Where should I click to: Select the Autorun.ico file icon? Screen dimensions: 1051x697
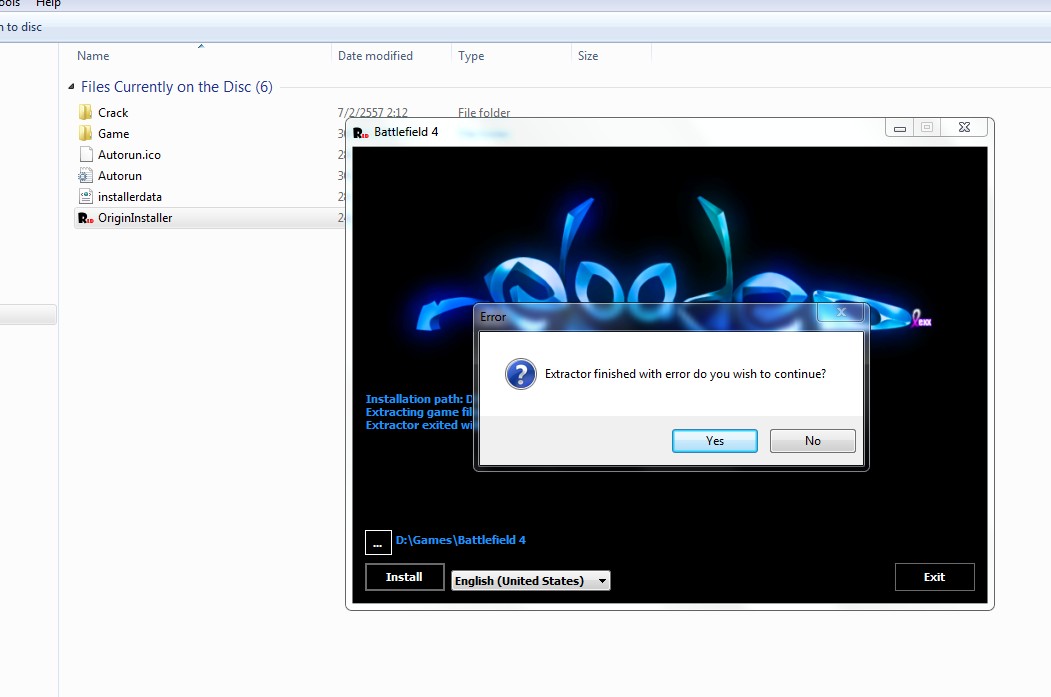(85, 155)
